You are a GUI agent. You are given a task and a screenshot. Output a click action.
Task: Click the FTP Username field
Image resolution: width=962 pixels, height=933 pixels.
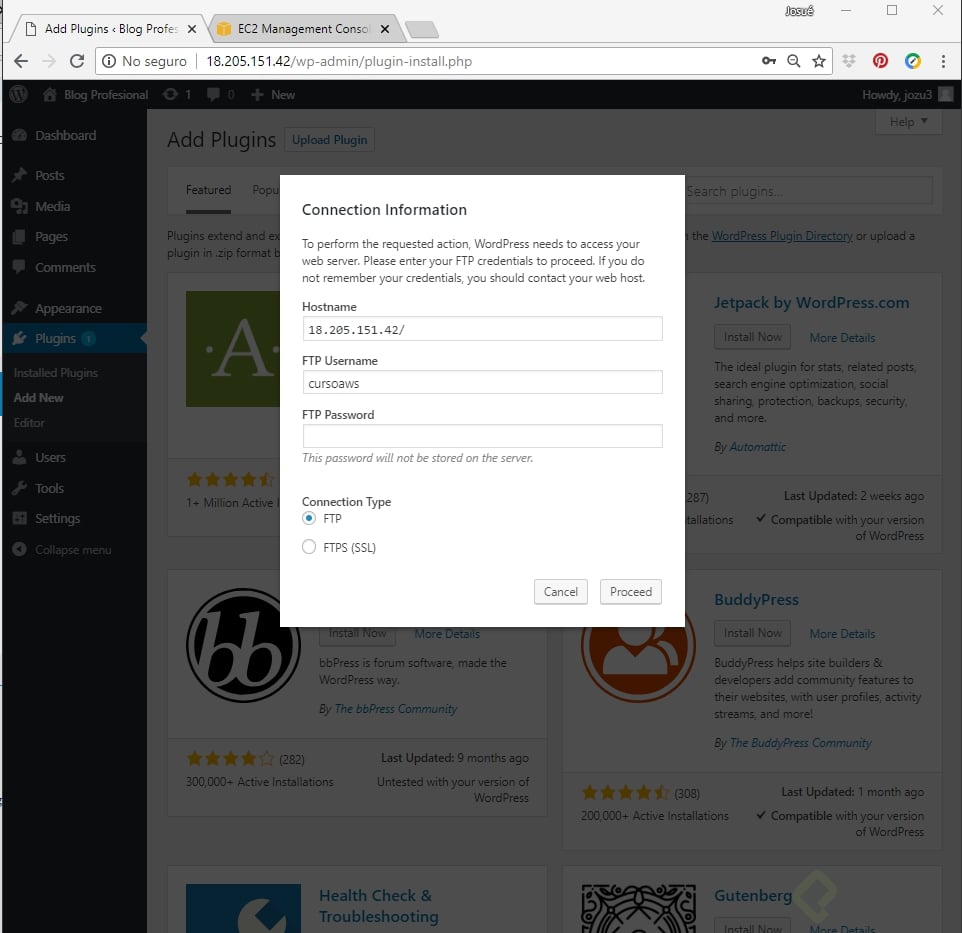482,383
